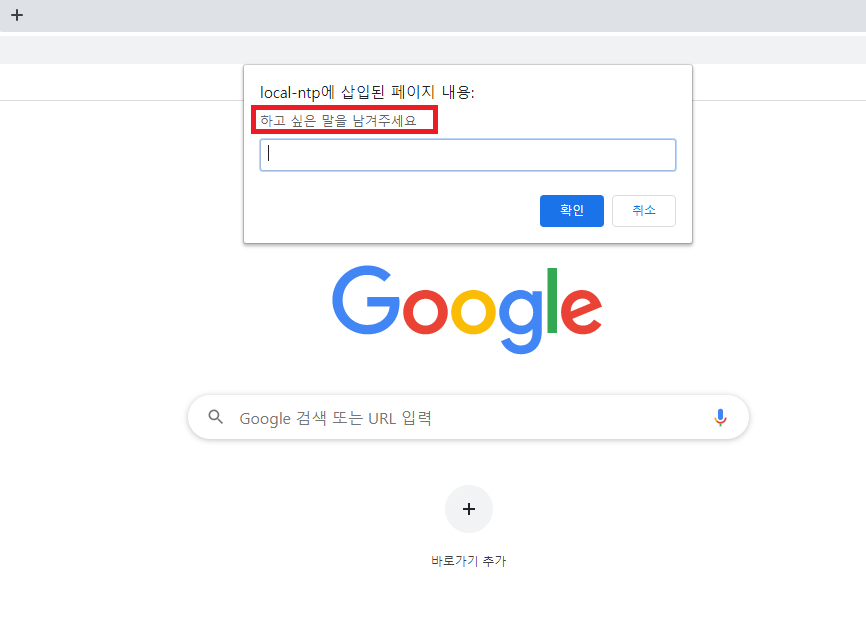Start voice search with microphone icon

coord(720,417)
